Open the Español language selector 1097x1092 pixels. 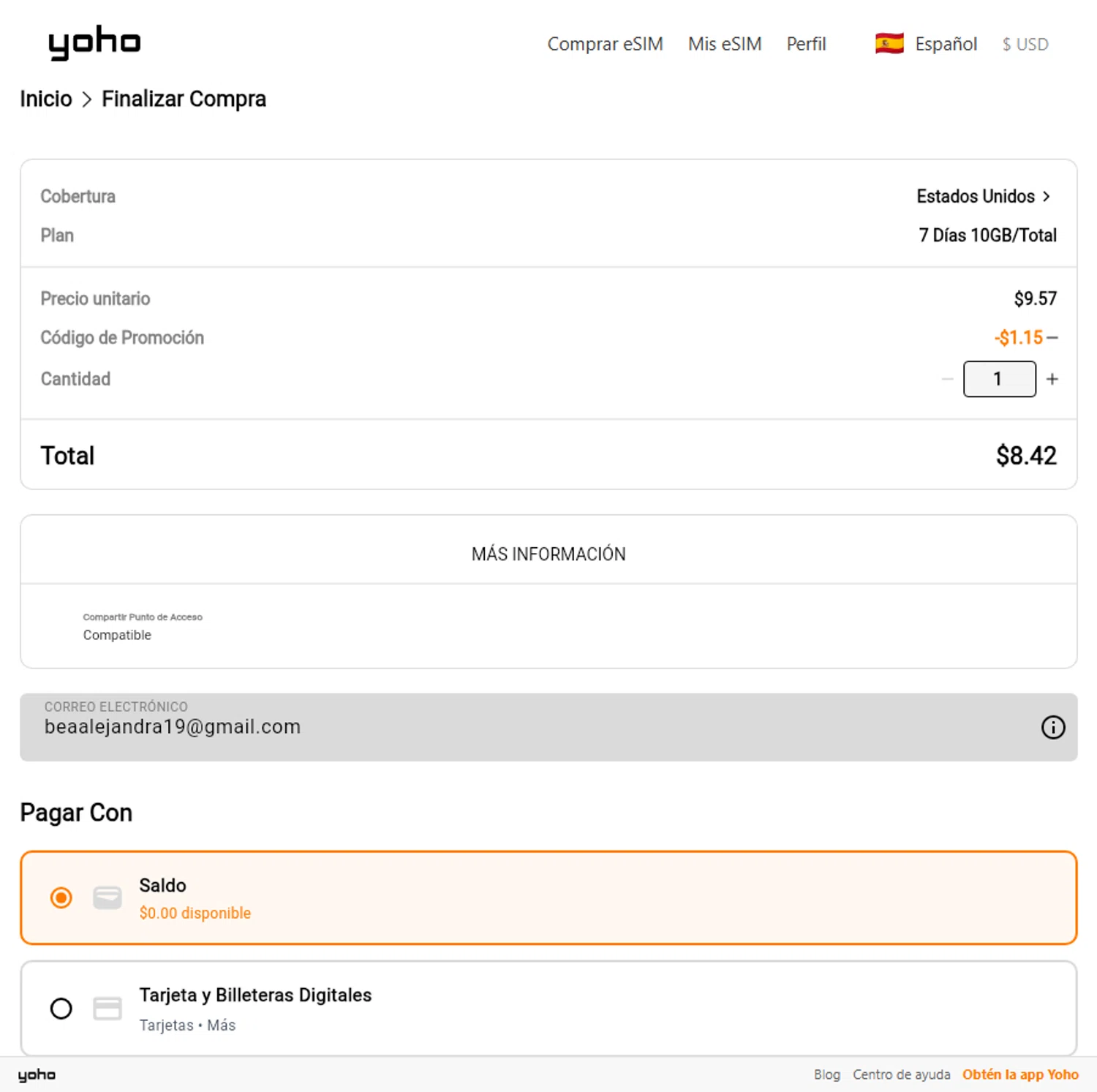(946, 44)
